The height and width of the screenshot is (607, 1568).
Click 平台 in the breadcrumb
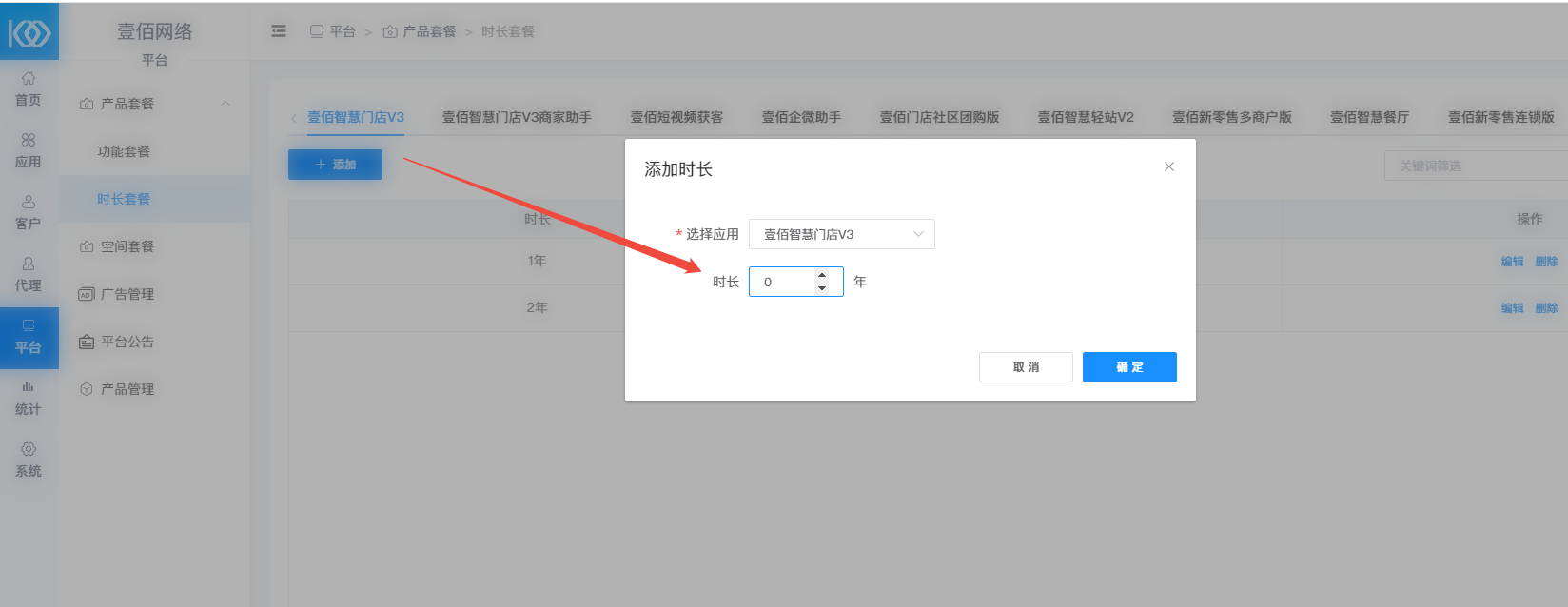pos(333,31)
